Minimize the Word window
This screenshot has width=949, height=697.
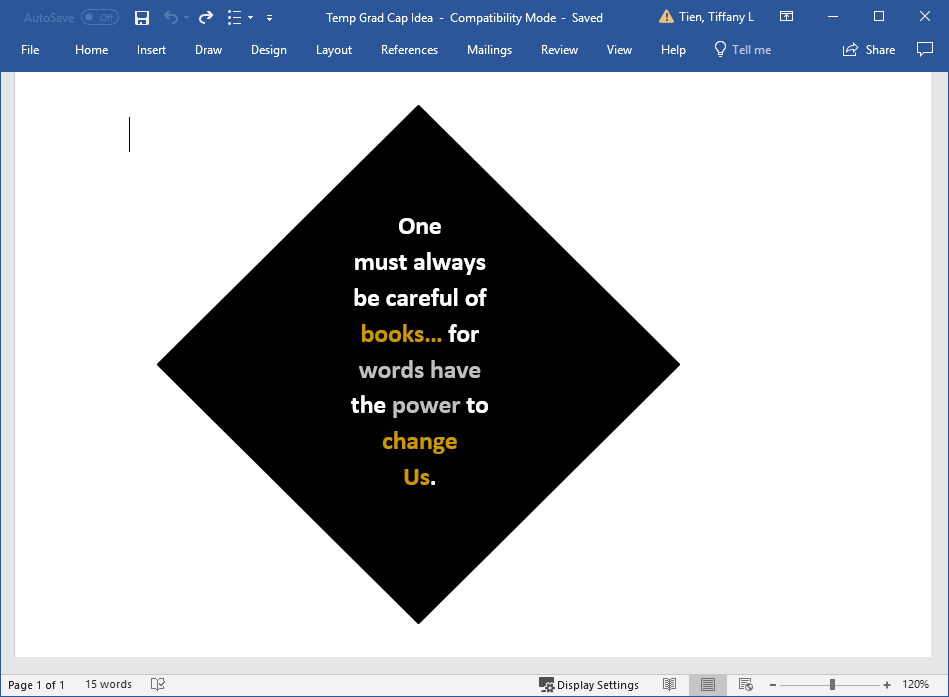(x=833, y=17)
